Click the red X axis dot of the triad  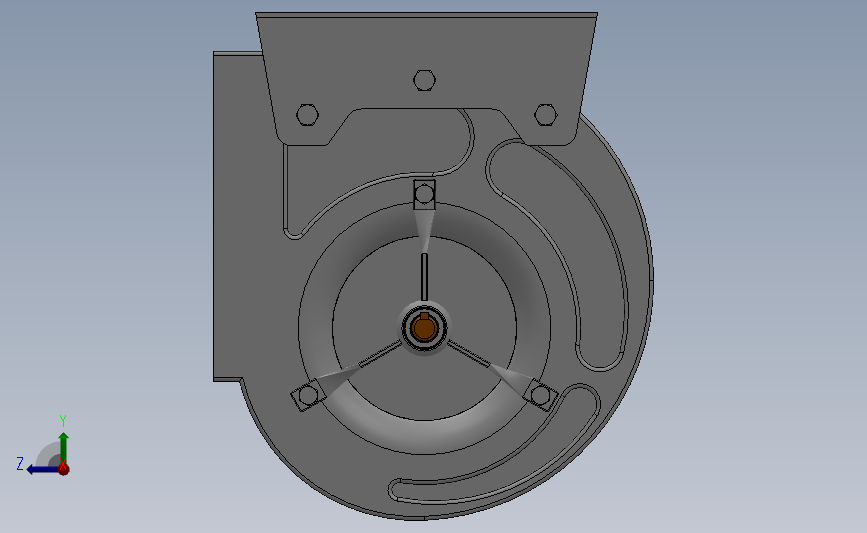click(x=64, y=469)
